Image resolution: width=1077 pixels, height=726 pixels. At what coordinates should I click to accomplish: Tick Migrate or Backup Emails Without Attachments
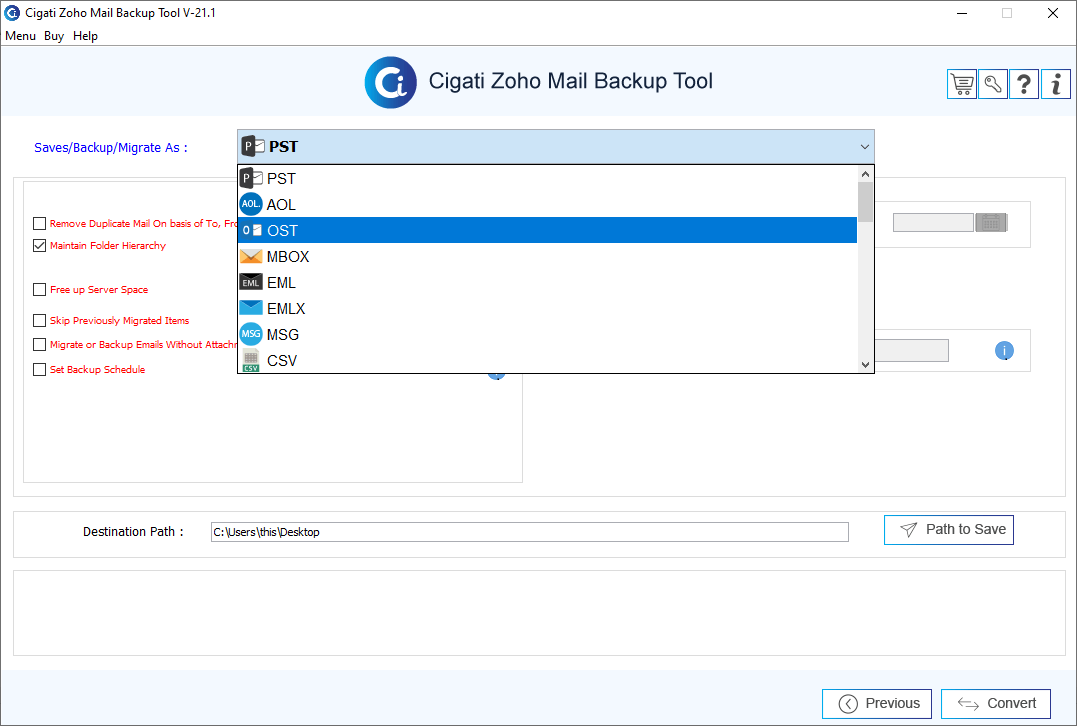pos(40,344)
